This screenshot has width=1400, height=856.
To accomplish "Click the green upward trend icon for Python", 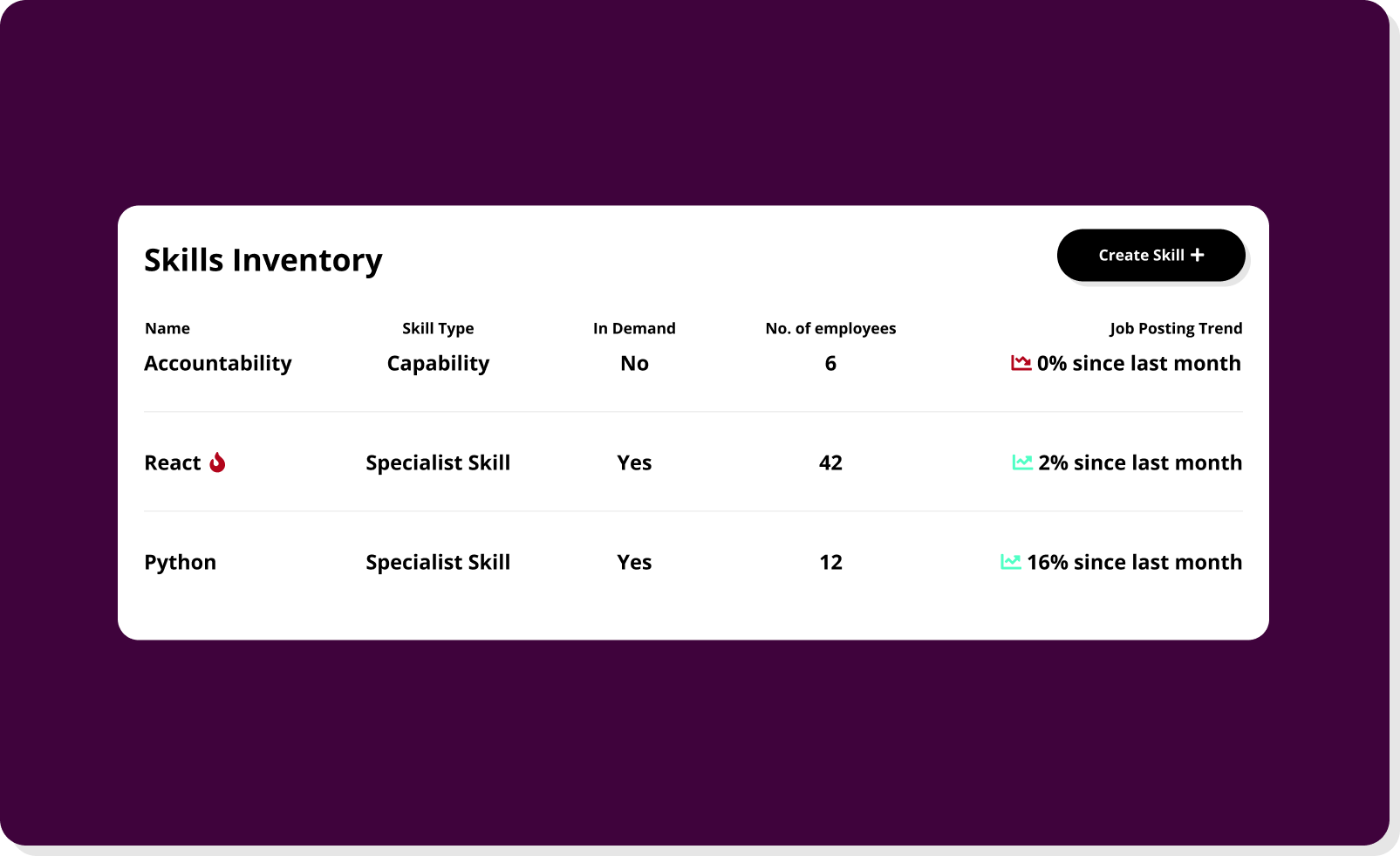I will pyautogui.click(x=1011, y=562).
